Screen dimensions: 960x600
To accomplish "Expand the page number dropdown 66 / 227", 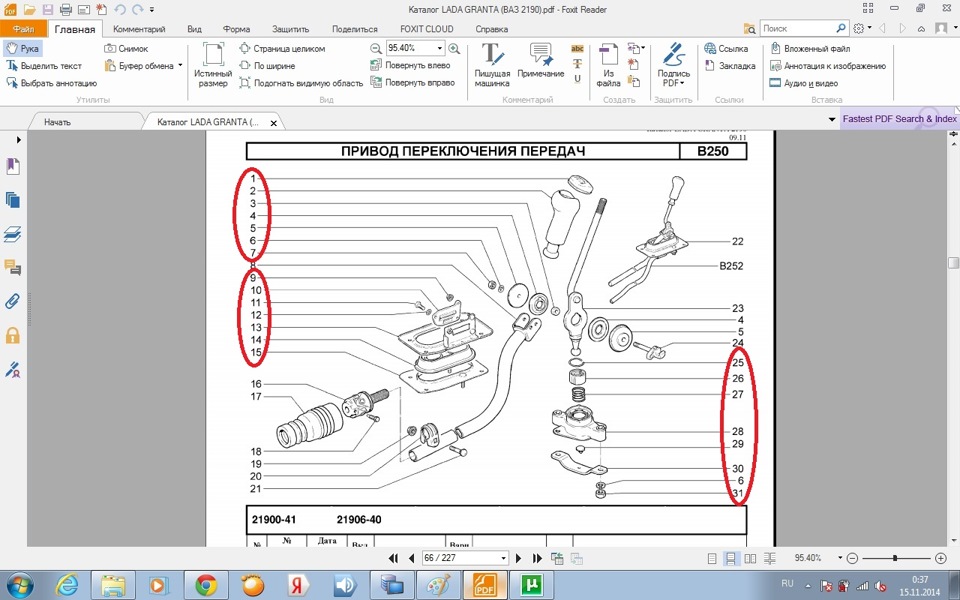I will 503,558.
